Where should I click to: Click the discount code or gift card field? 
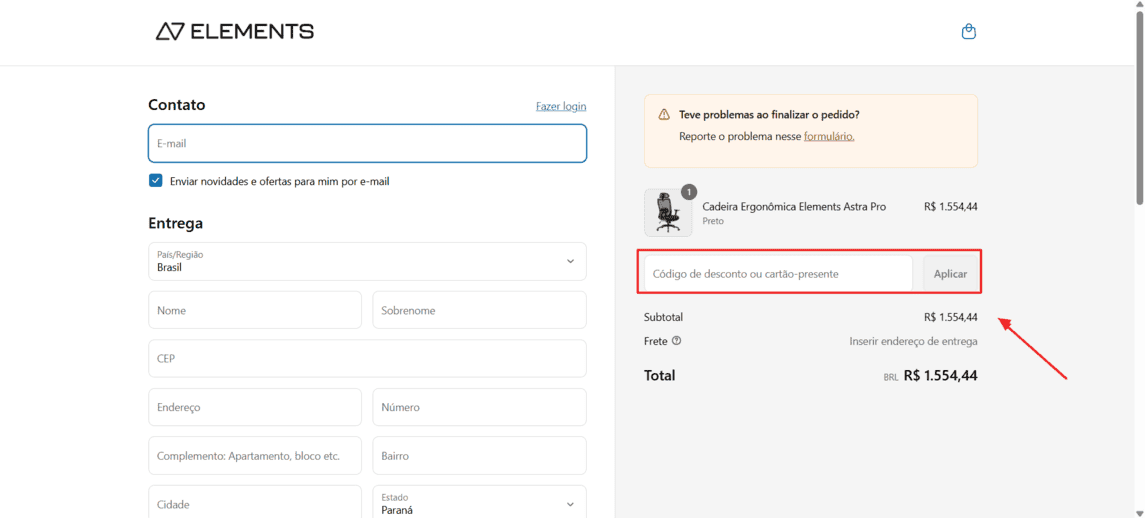click(x=778, y=274)
